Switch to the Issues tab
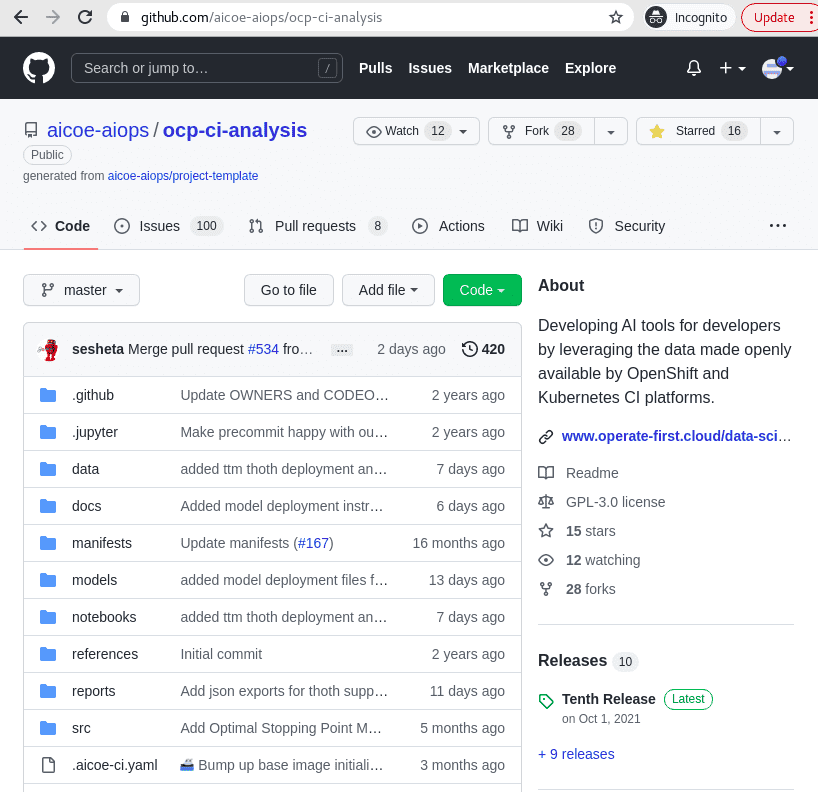Viewport: 818px width, 792px height. tap(169, 226)
